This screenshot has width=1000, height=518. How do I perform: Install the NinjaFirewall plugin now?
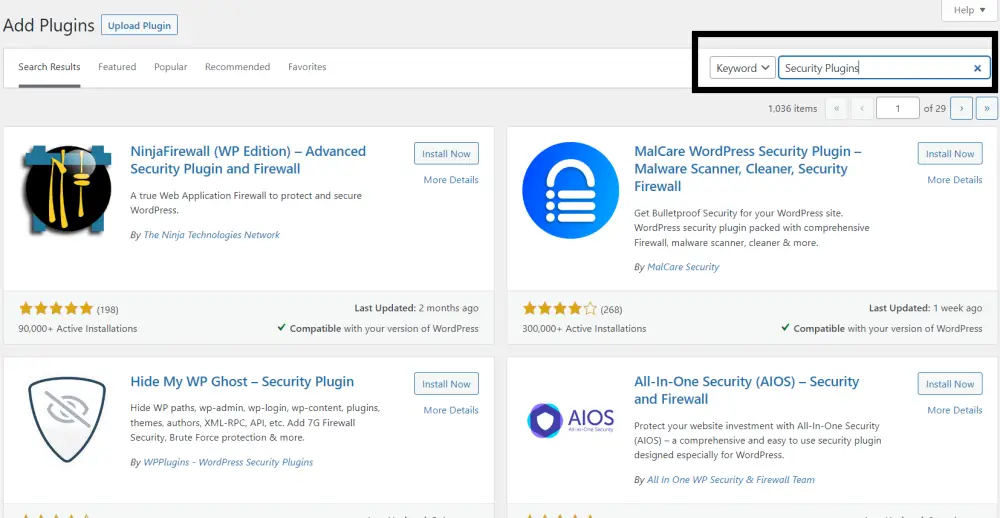[x=446, y=154]
